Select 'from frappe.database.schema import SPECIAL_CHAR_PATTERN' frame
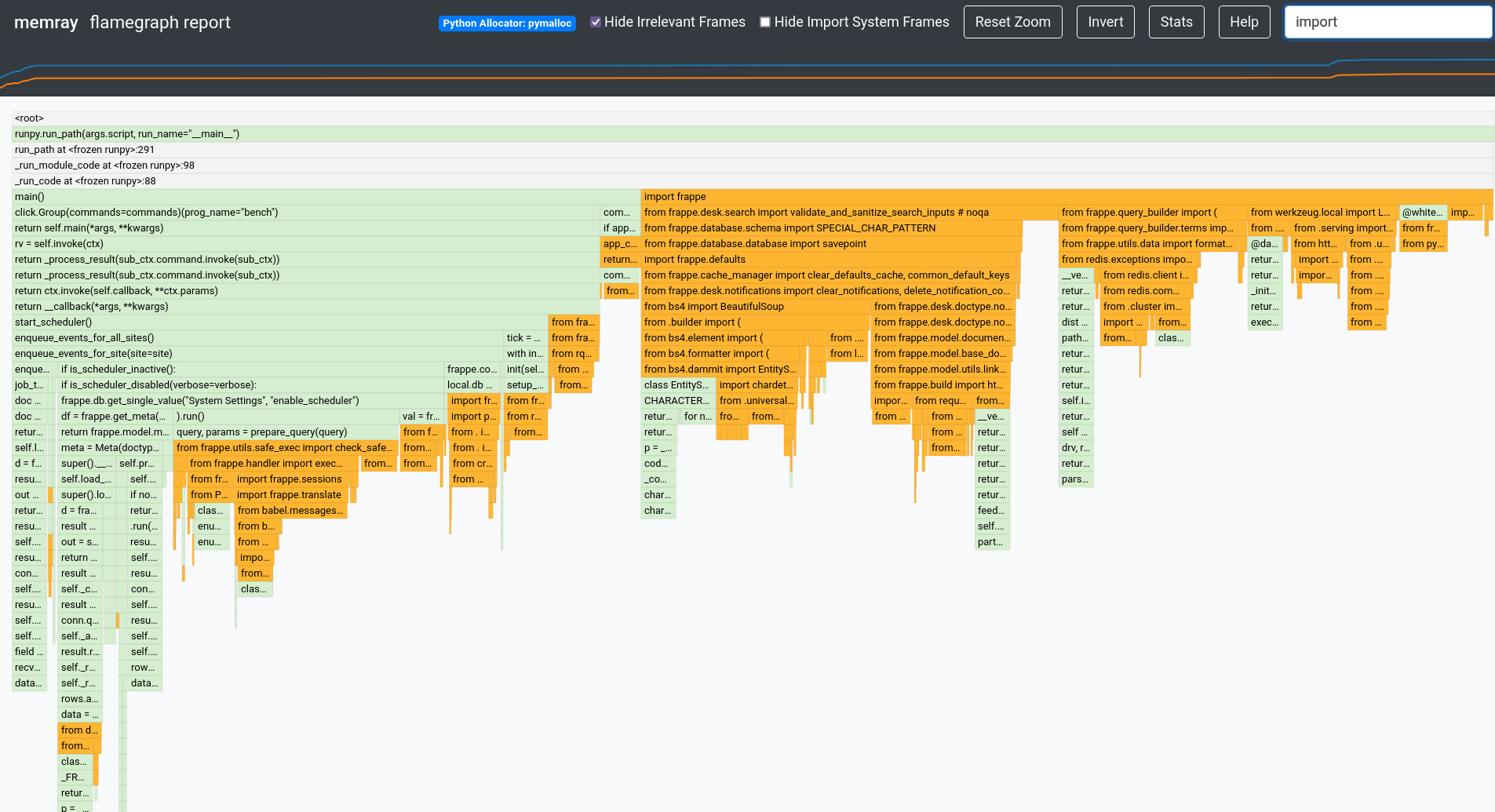 [832, 228]
